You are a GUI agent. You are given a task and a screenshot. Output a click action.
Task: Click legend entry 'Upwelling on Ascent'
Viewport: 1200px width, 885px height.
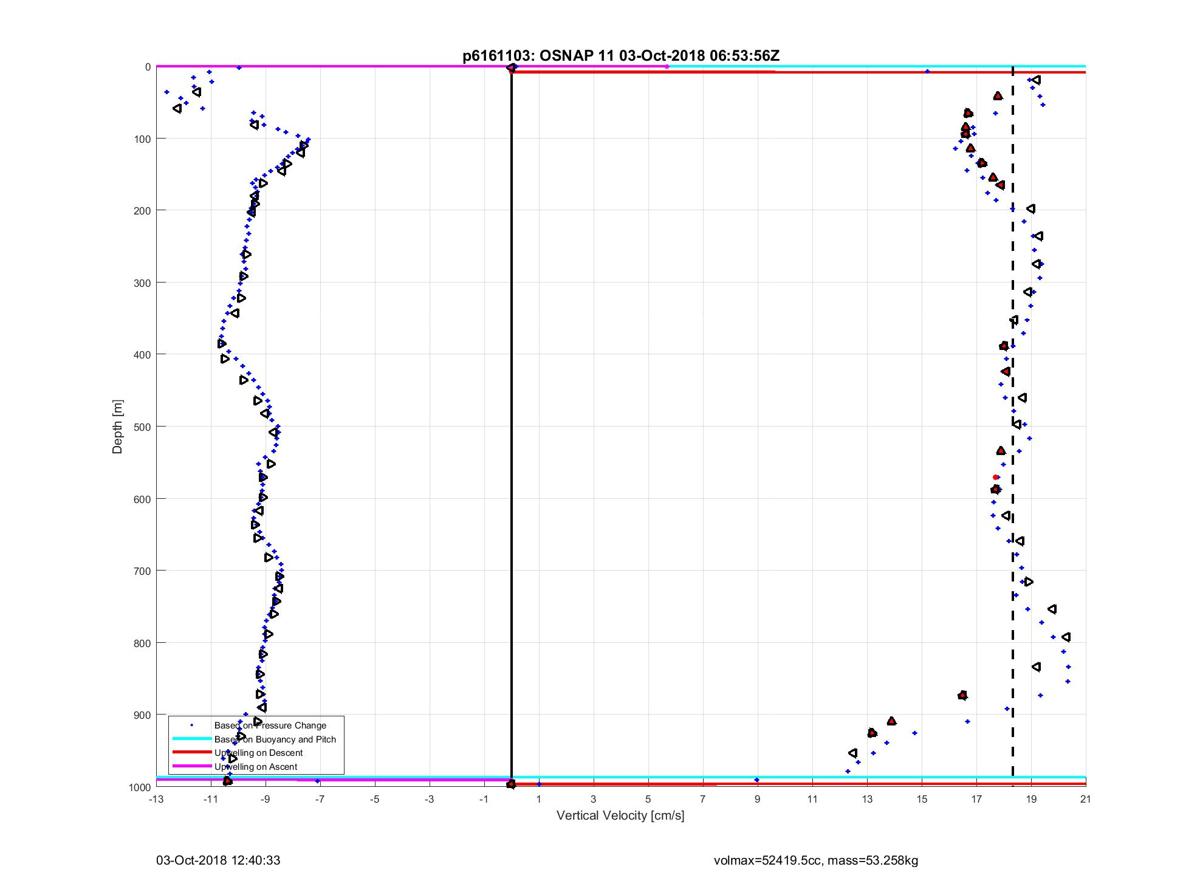255,767
